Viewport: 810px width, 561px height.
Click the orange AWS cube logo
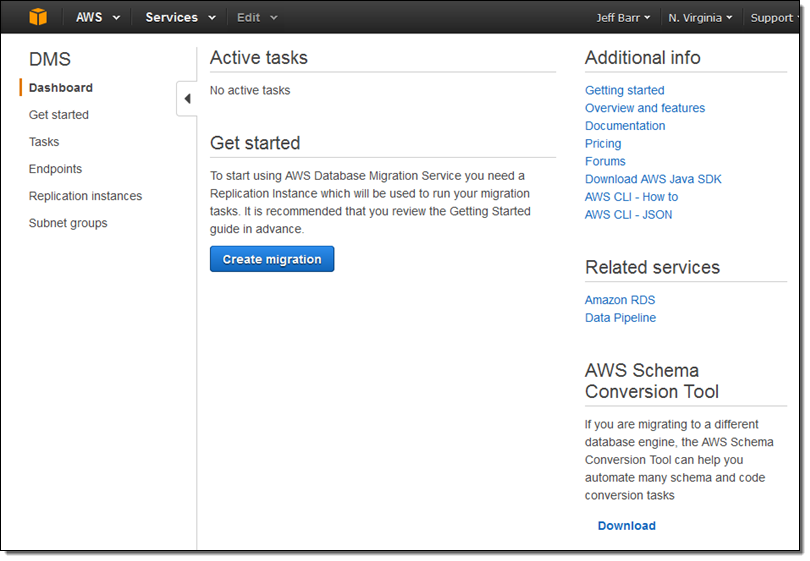coord(38,17)
